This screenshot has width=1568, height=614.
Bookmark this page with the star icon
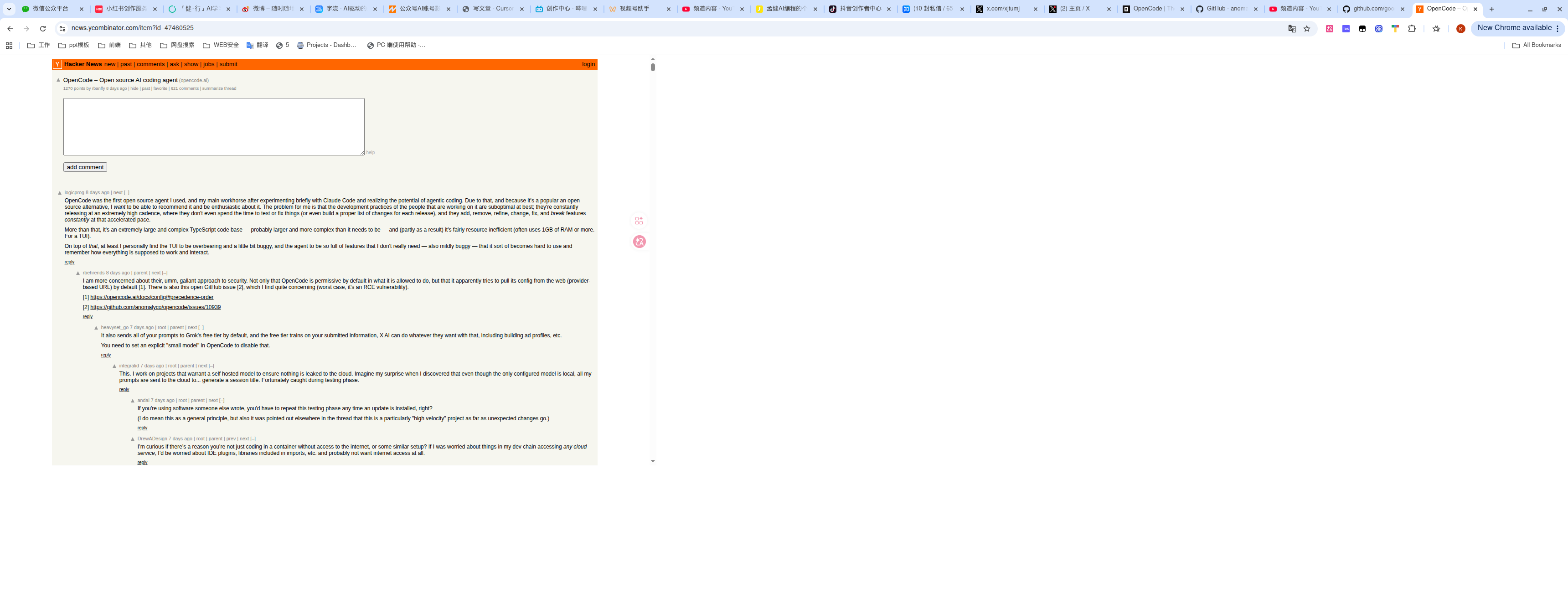pos(1306,29)
